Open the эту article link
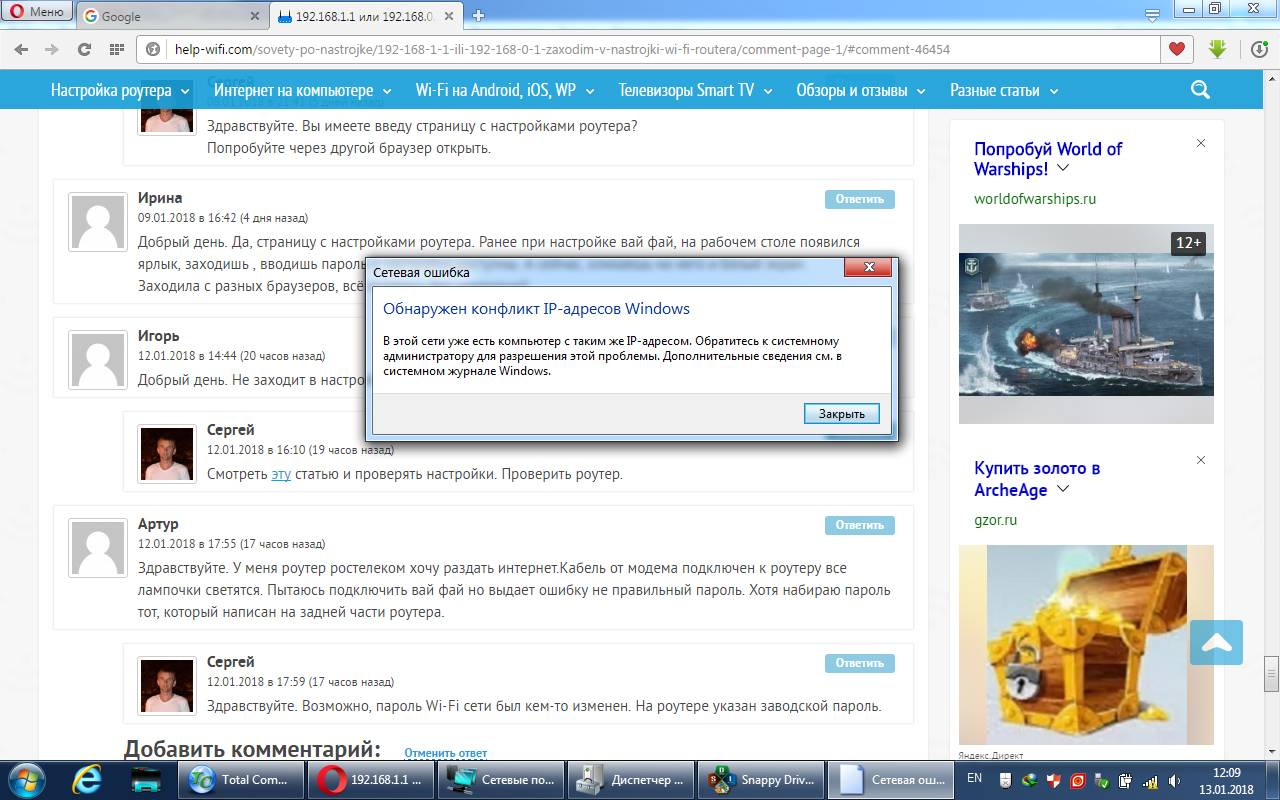1280x800 pixels. coord(281,474)
